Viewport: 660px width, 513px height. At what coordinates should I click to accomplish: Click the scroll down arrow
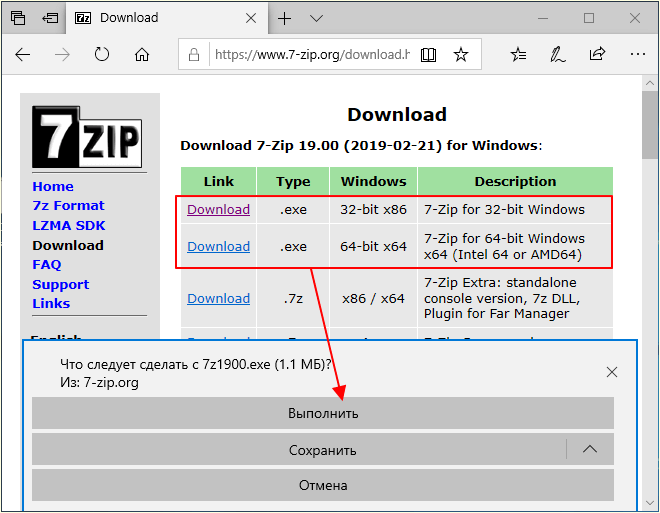pyautogui.click(x=650, y=503)
